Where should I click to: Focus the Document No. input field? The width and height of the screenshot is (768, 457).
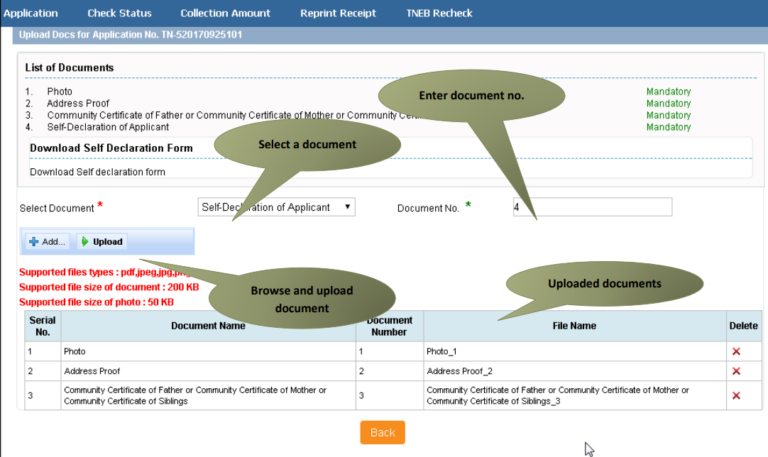tap(590, 207)
